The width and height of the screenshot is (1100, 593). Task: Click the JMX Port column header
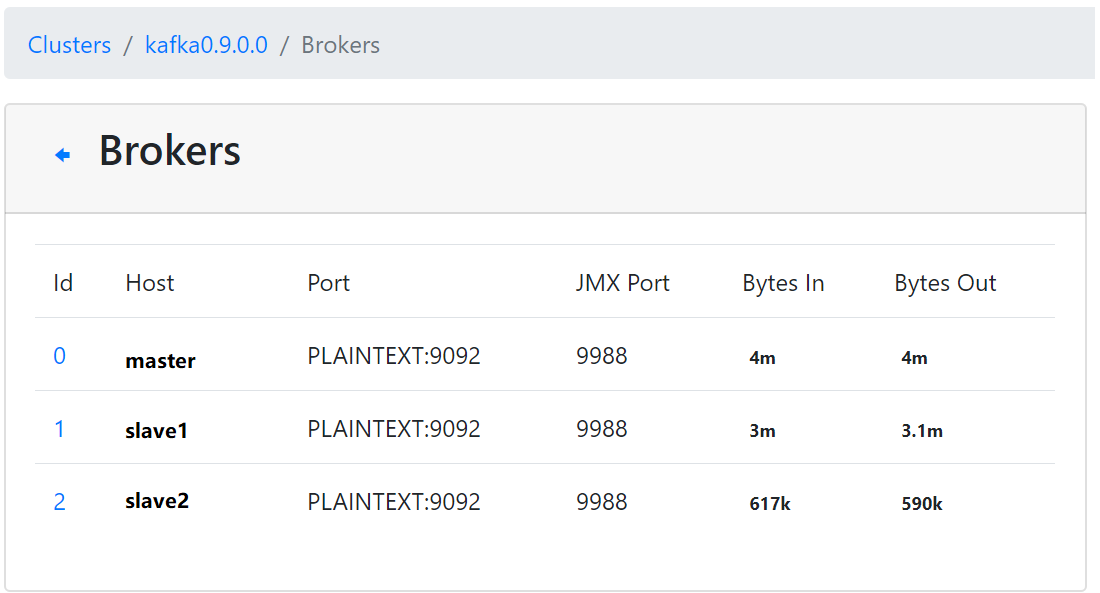pos(622,283)
